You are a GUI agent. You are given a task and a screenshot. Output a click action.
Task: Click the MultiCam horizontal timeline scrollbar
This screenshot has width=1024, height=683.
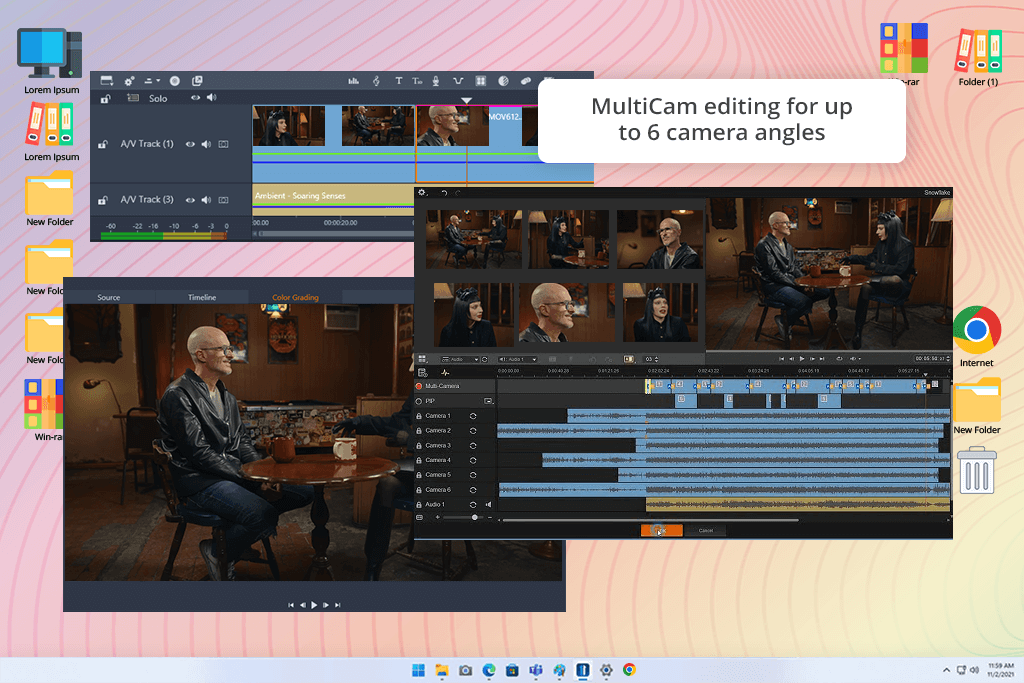pyautogui.click(x=650, y=520)
